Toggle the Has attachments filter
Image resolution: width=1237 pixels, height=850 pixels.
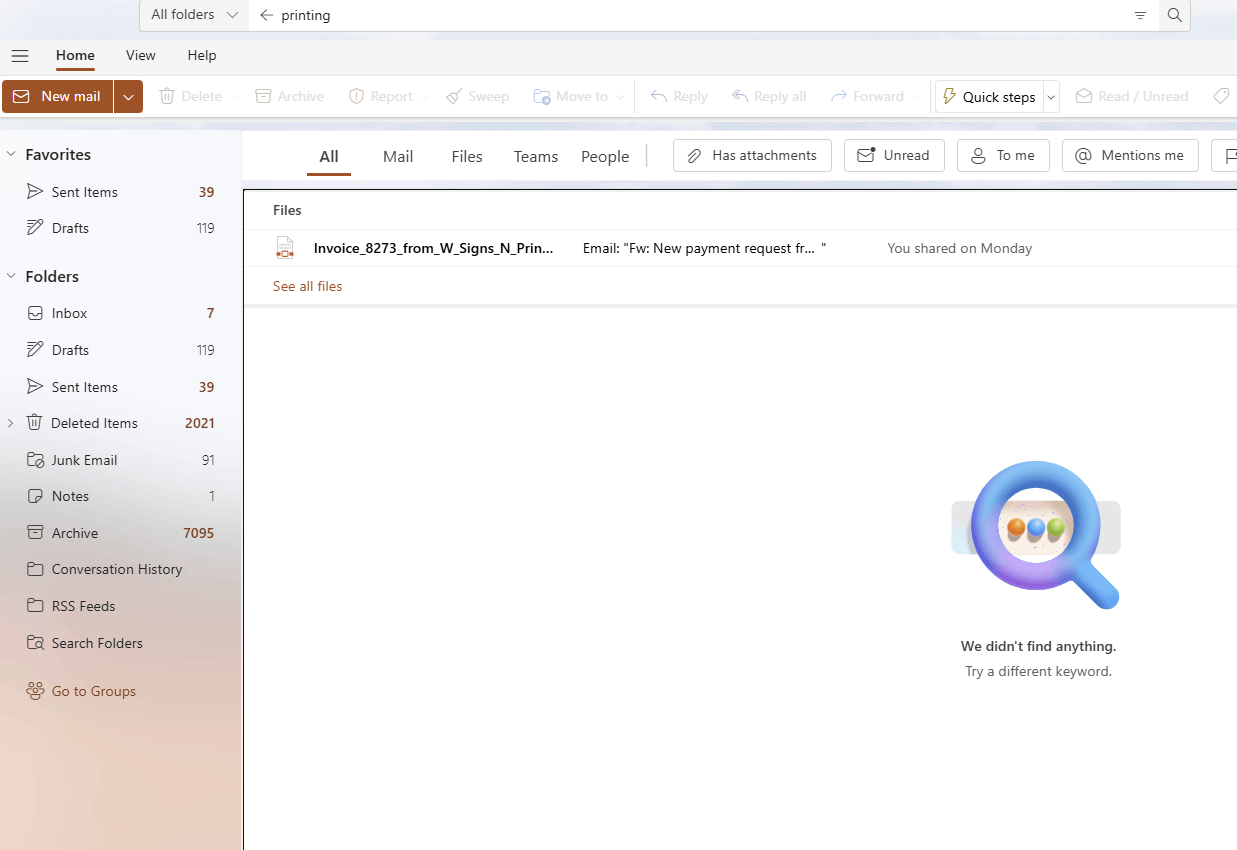click(x=752, y=155)
